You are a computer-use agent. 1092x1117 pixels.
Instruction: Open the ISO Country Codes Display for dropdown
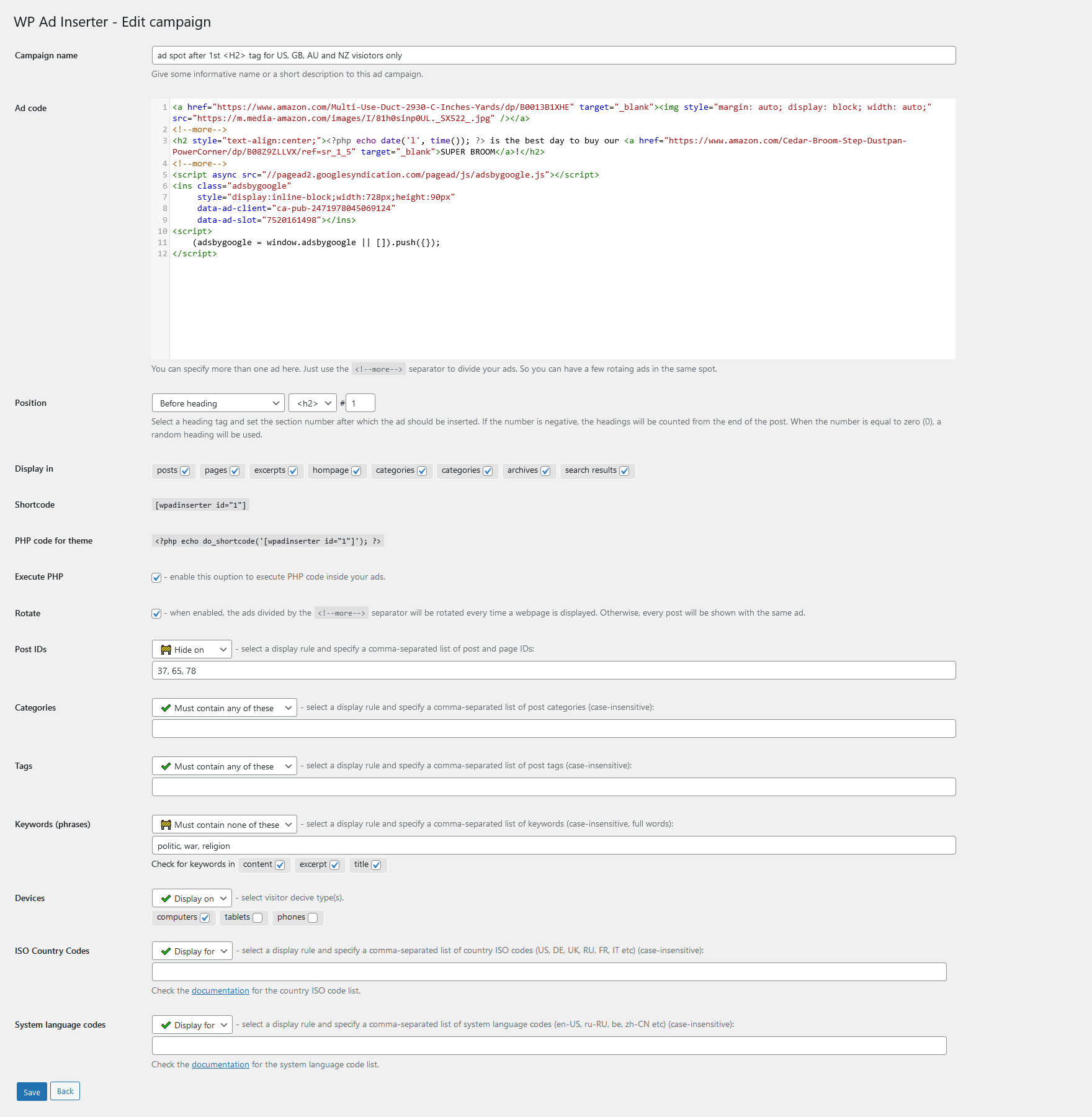(192, 951)
